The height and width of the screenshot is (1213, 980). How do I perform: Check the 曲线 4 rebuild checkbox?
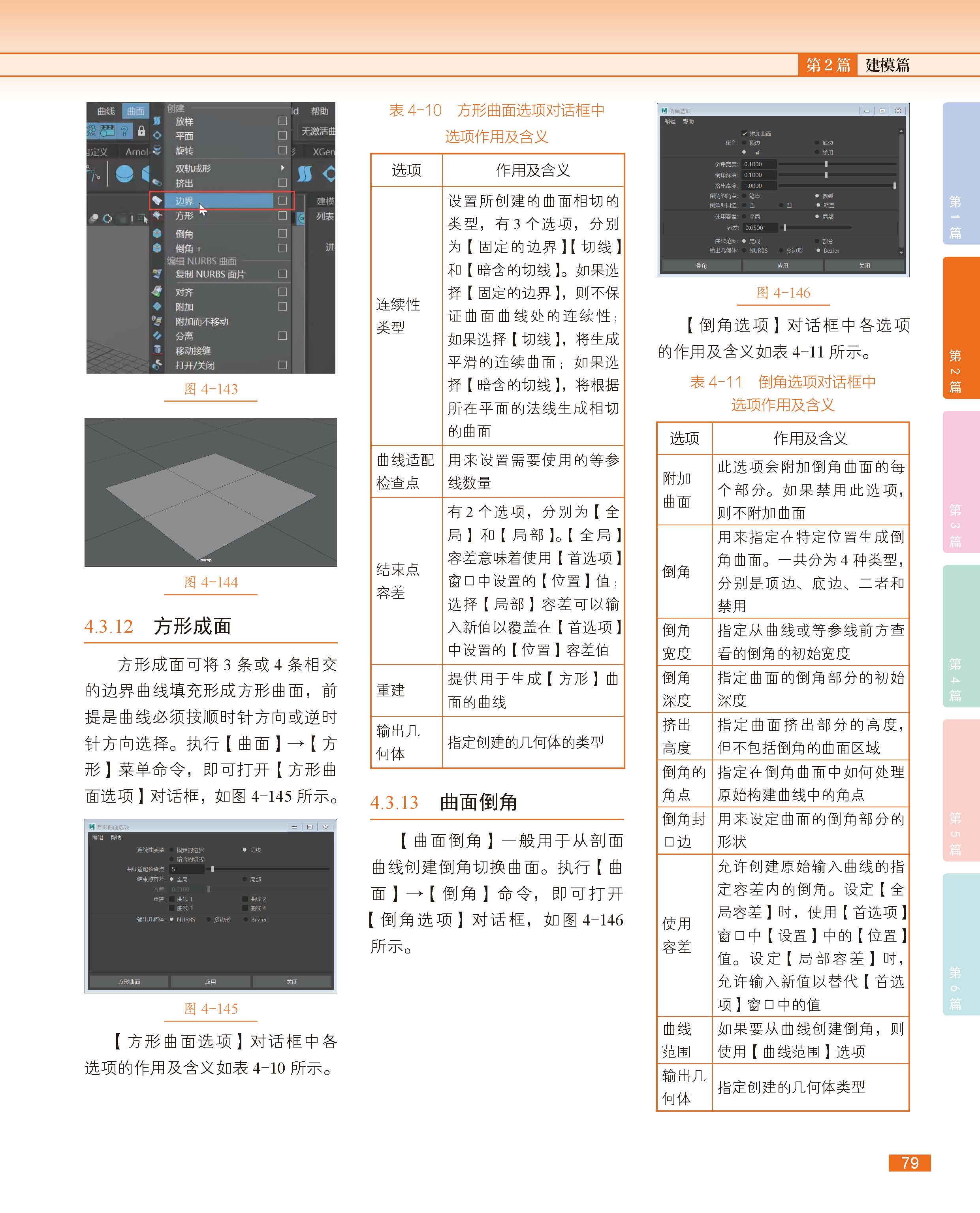tap(245, 908)
